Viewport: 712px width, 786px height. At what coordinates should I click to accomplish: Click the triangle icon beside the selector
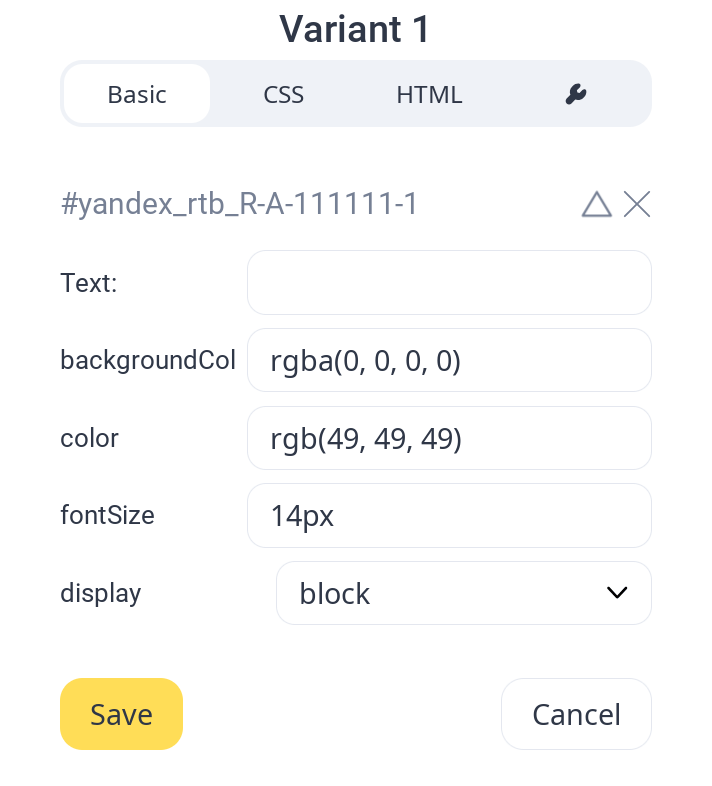click(x=596, y=204)
